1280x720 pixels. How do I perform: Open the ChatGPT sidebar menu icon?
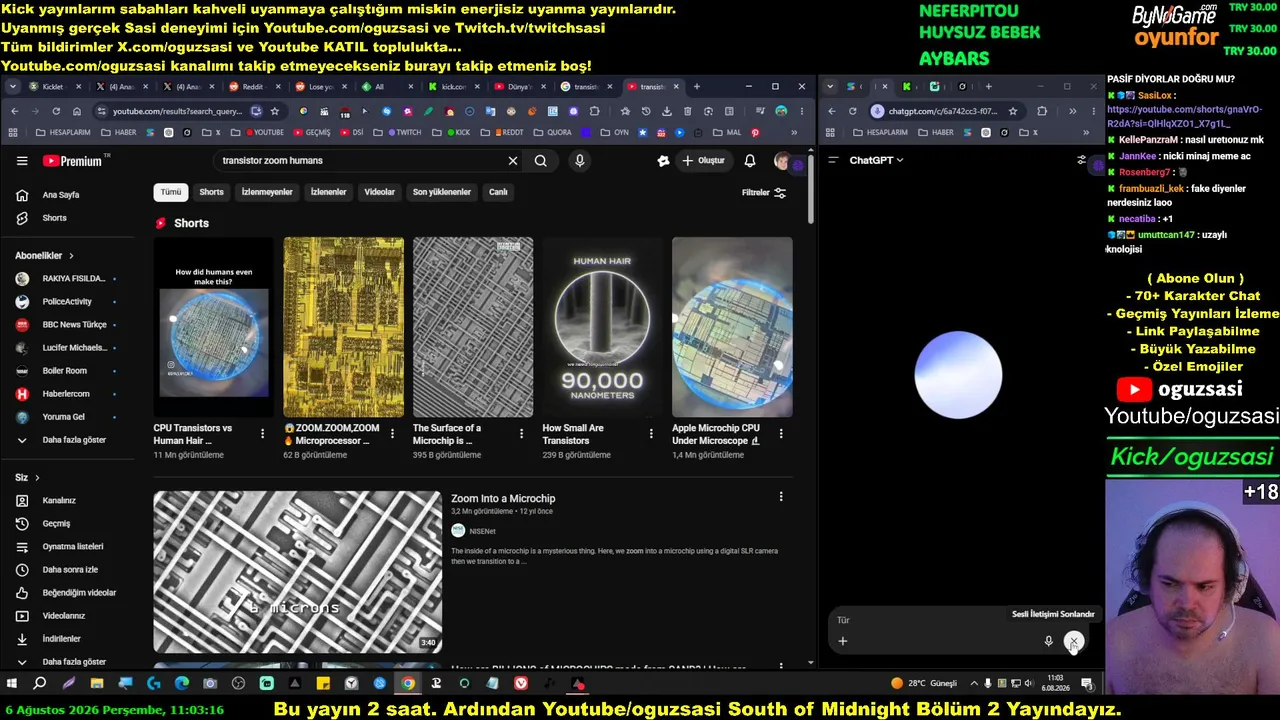point(833,160)
